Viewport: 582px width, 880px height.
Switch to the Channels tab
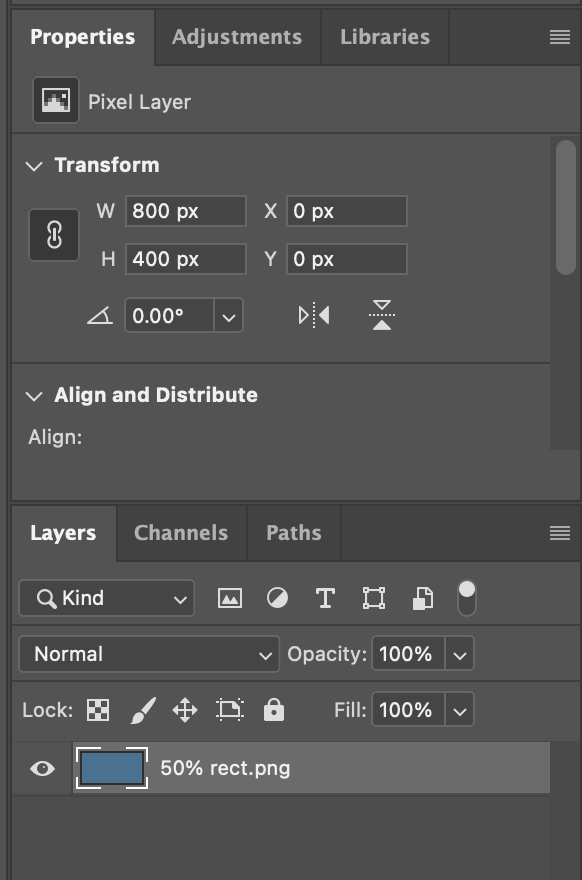click(x=180, y=533)
